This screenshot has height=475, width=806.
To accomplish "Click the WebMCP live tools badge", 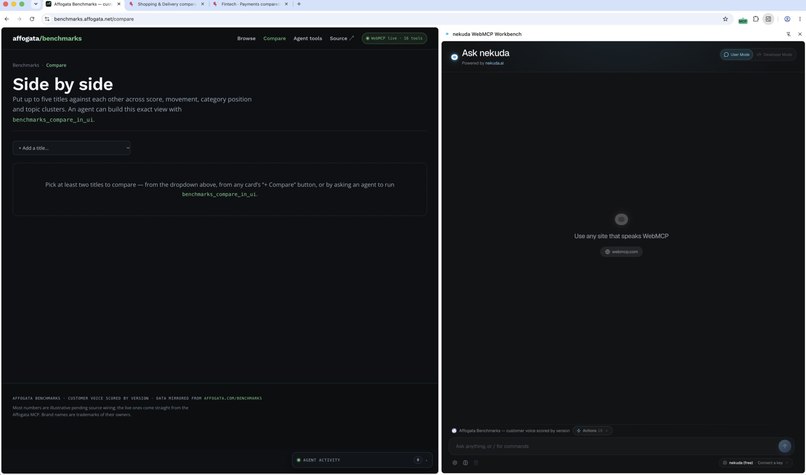I will coord(394,39).
